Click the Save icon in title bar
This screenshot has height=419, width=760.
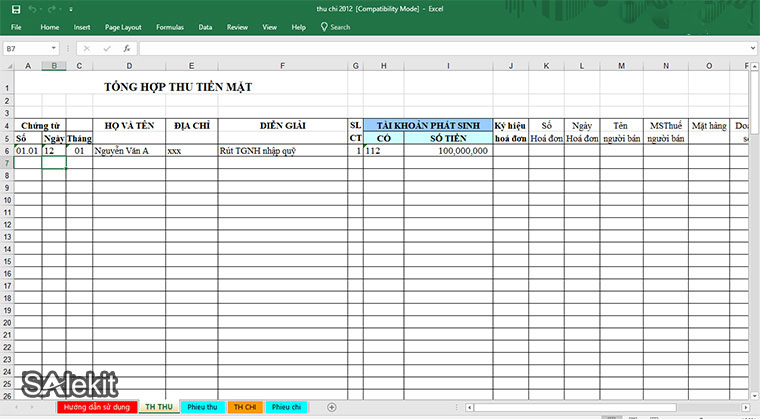click(15, 9)
